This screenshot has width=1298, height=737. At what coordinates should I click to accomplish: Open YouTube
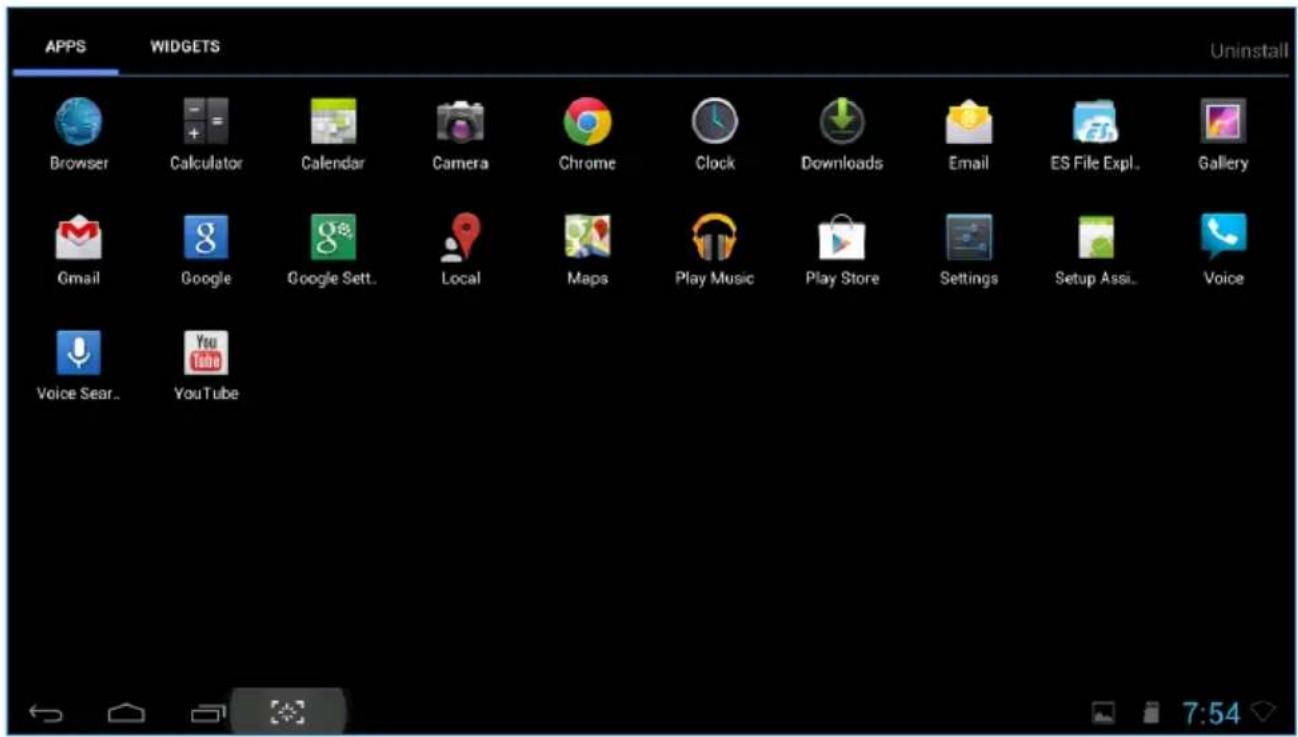(x=206, y=367)
